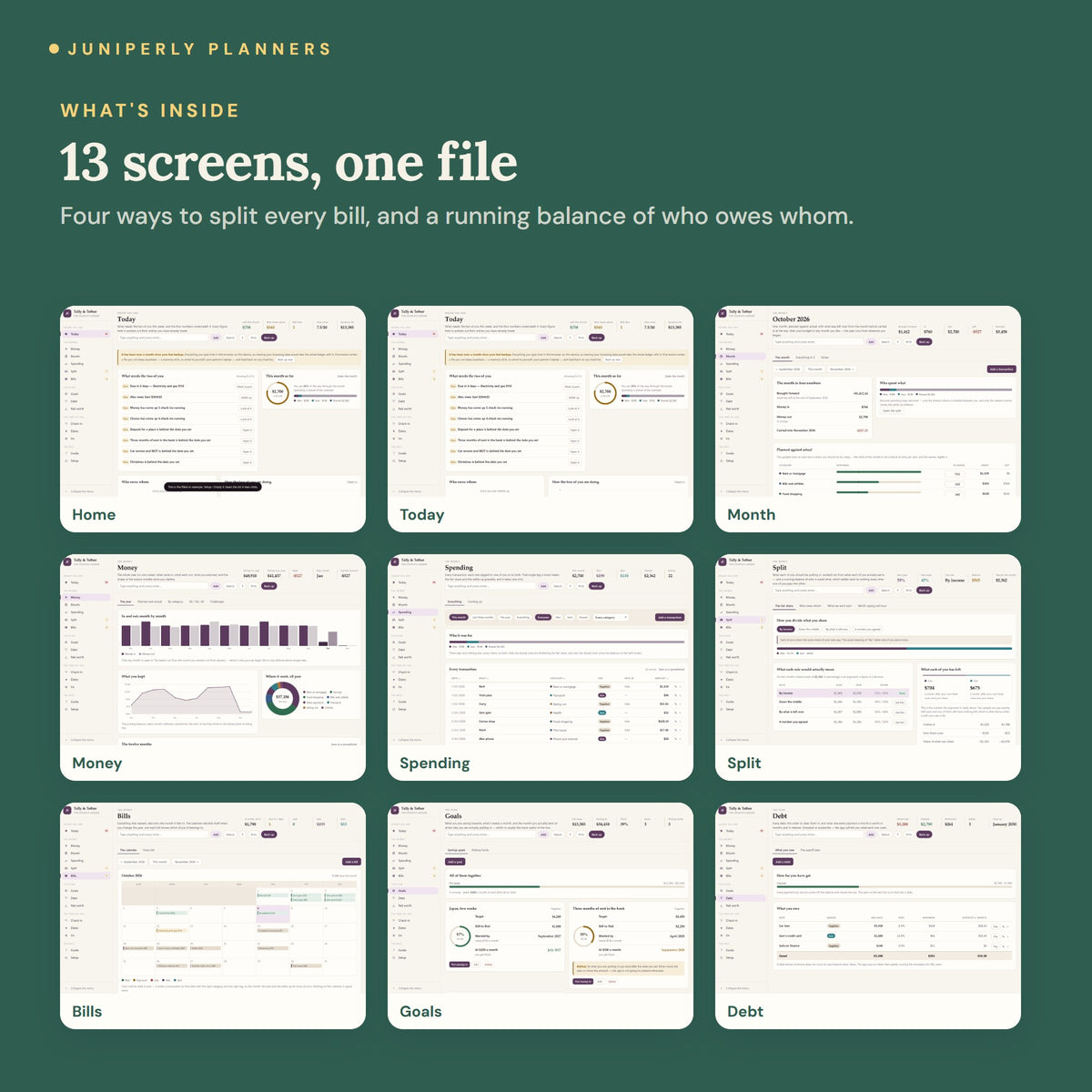Select the highlighted Goals sidebar item in Goals screen

pyautogui.click(x=413, y=891)
